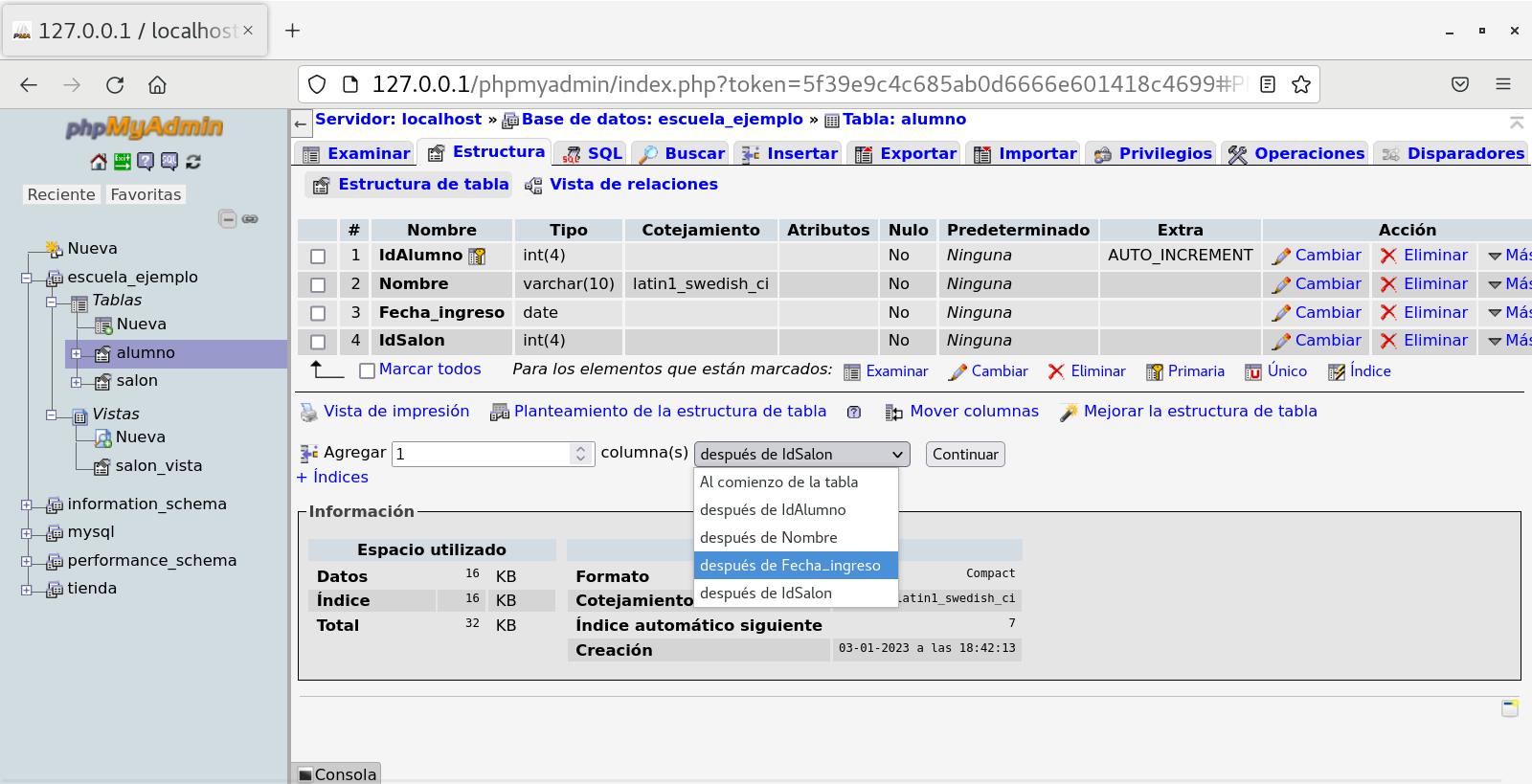Click the phpMyAdmin home icon

98,162
